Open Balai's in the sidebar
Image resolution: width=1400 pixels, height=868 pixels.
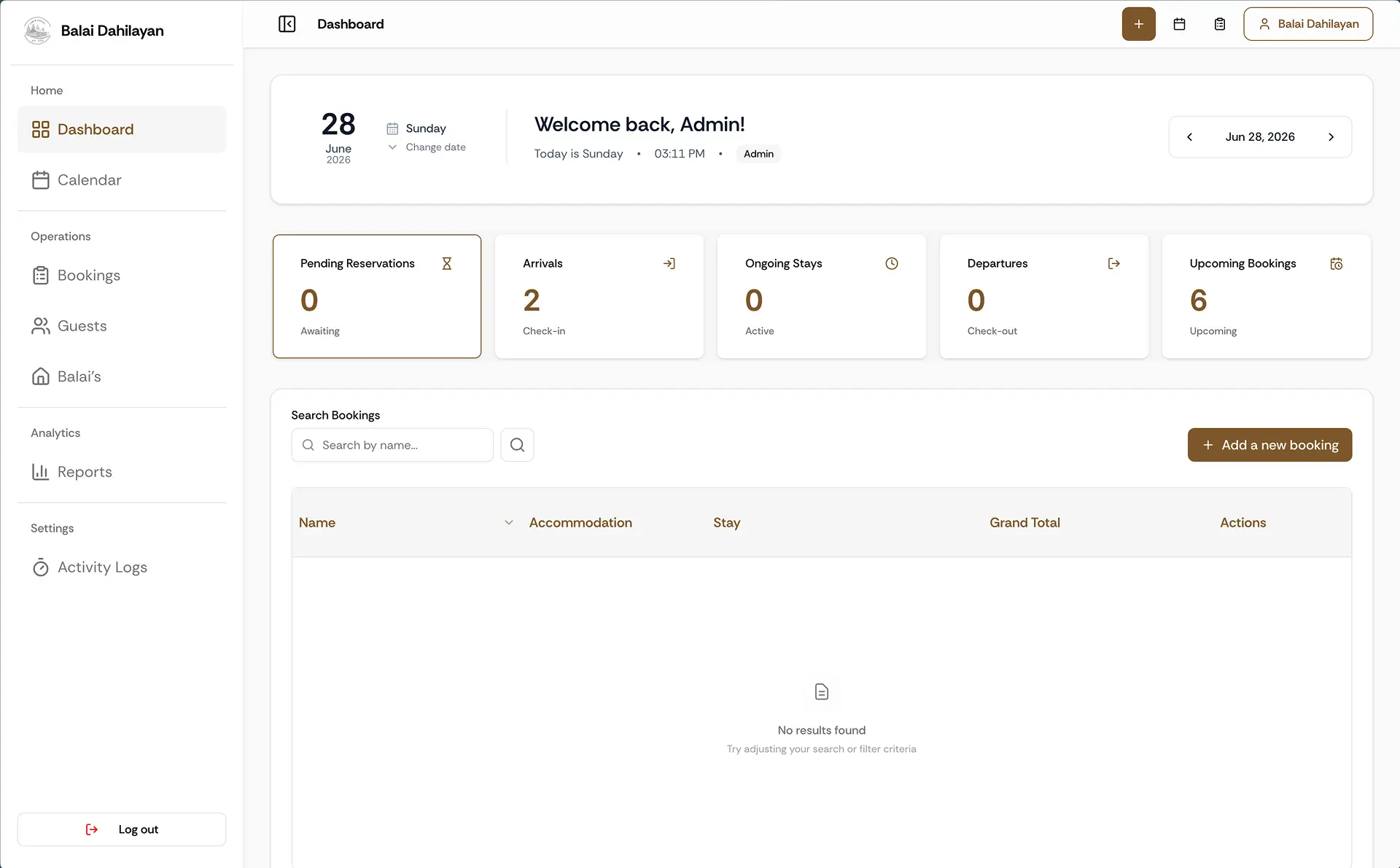[122, 376]
